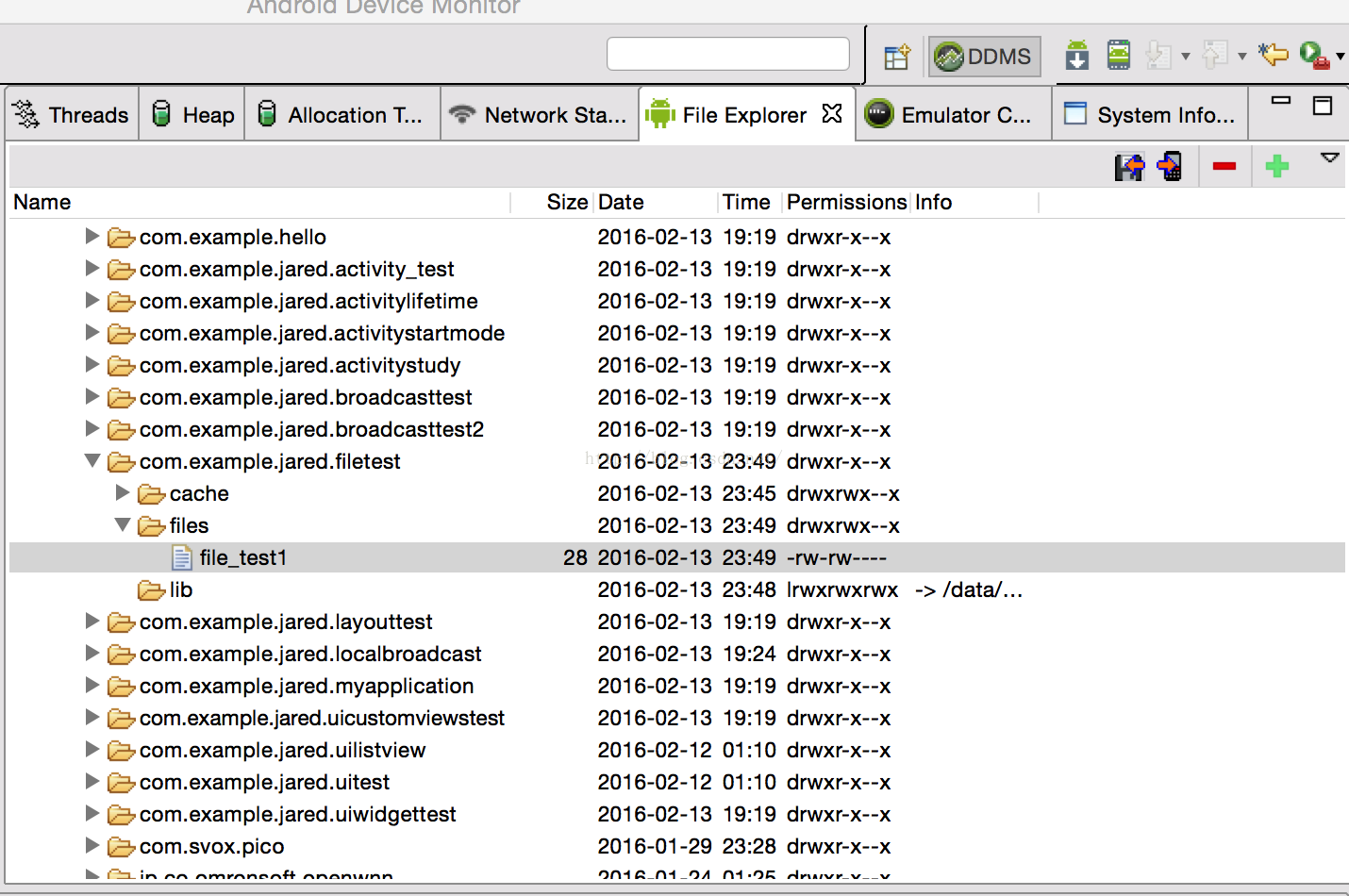This screenshot has height=896, width=1349.
Task: Click the com.example.jared.activitystartmode folder icon
Action: (122, 334)
